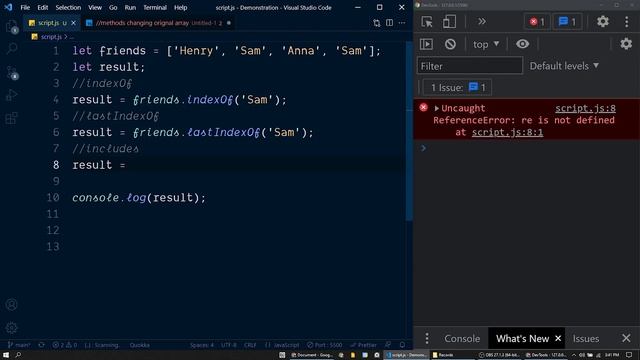Switch to the Issues drawer tab
640x360 pixels.
click(x=586, y=338)
